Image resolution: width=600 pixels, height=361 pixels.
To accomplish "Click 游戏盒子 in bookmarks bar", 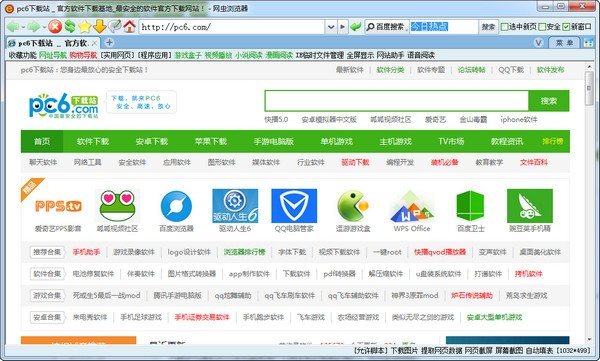I will [x=188, y=56].
